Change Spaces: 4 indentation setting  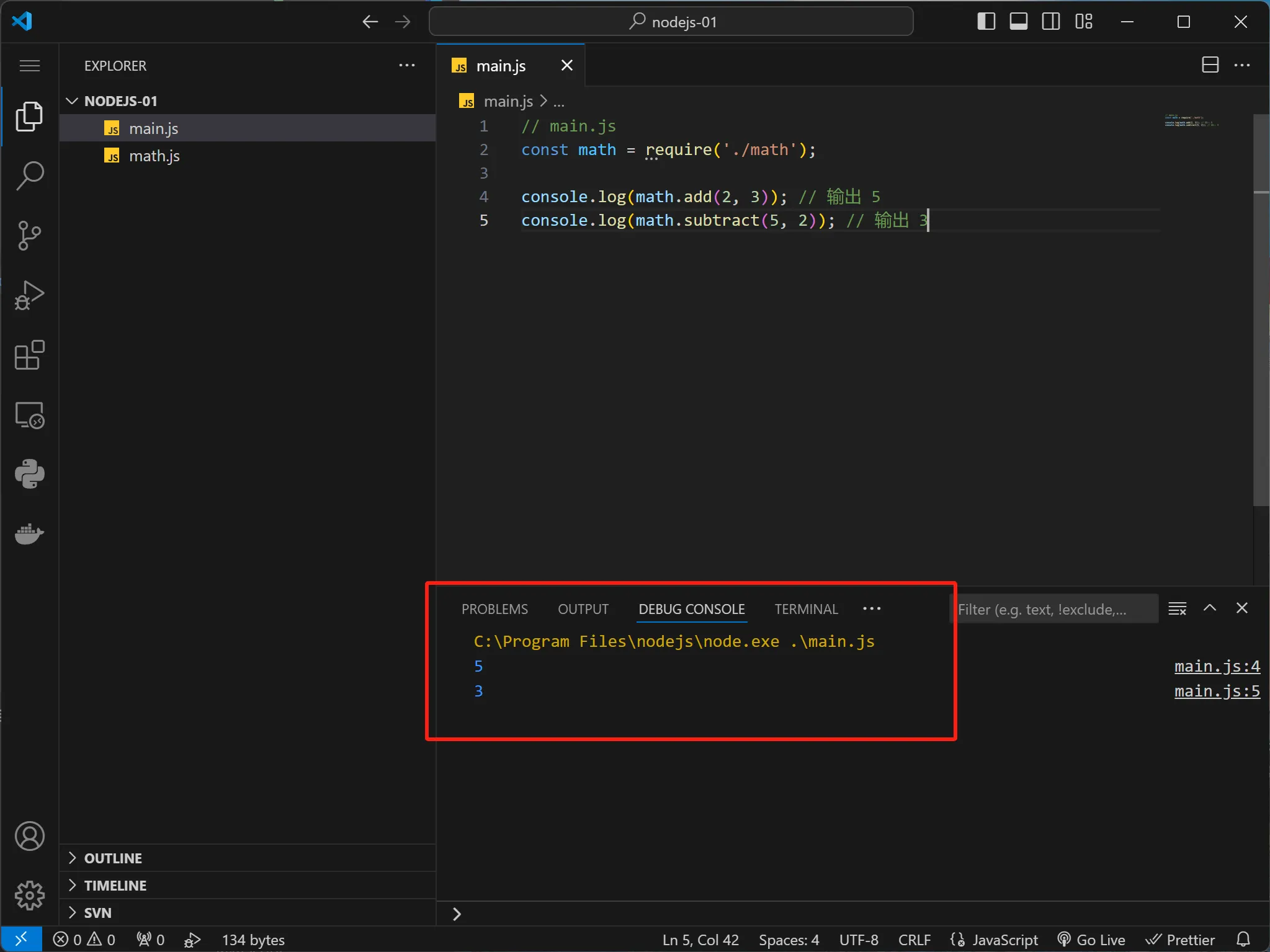click(x=789, y=940)
